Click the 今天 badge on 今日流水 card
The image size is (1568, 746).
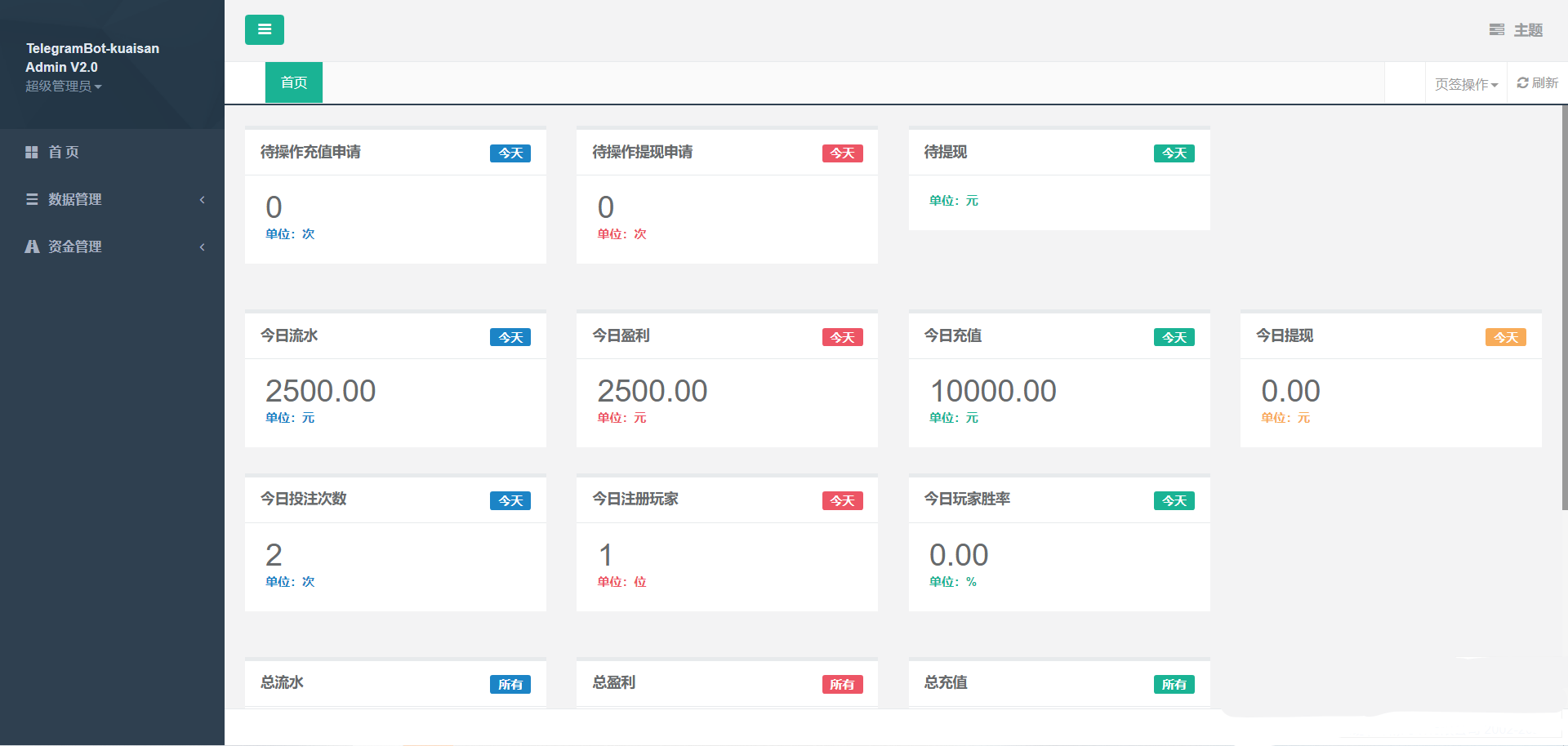click(x=510, y=336)
